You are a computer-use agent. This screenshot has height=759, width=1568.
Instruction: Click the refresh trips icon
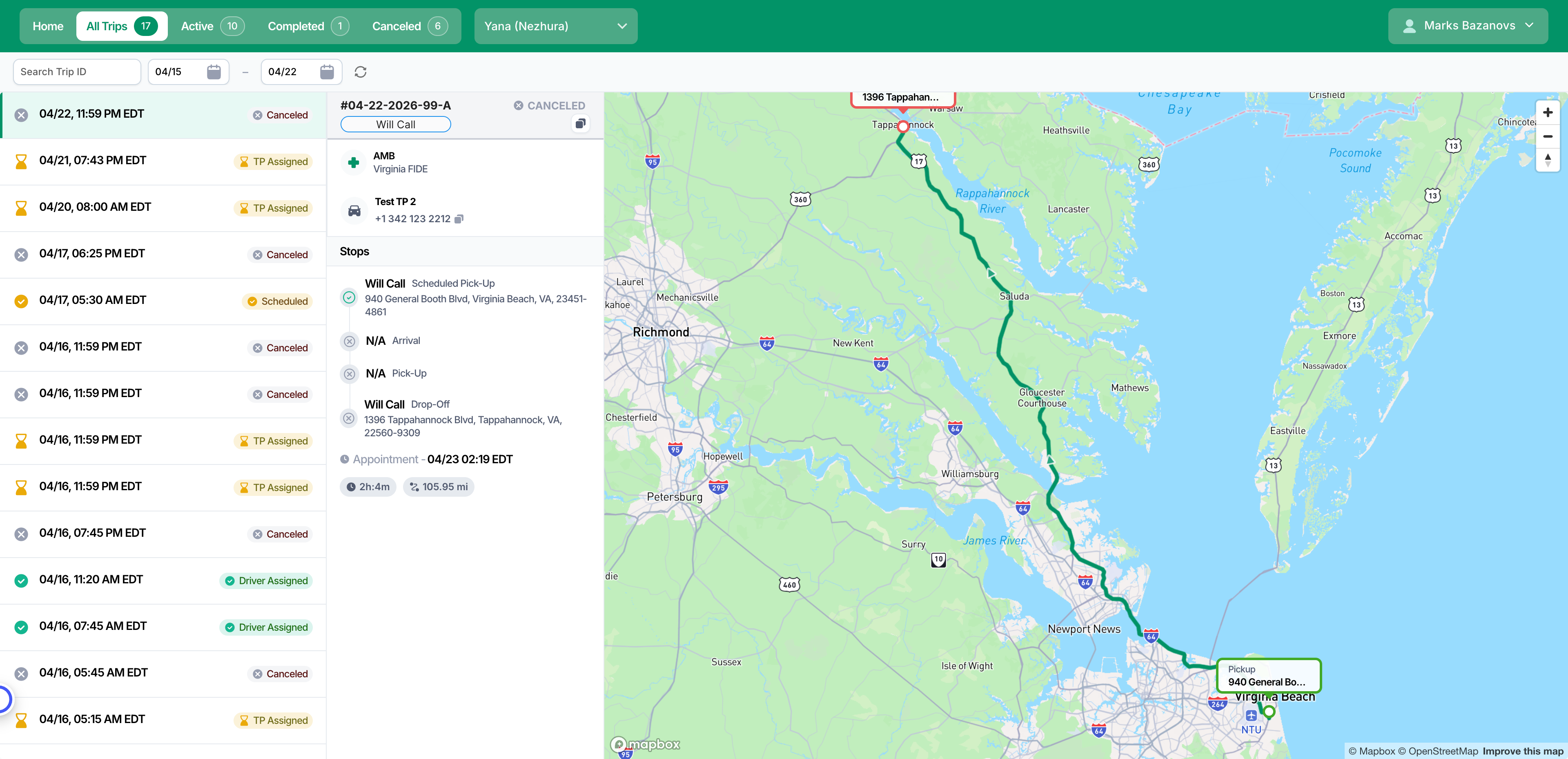pos(360,72)
